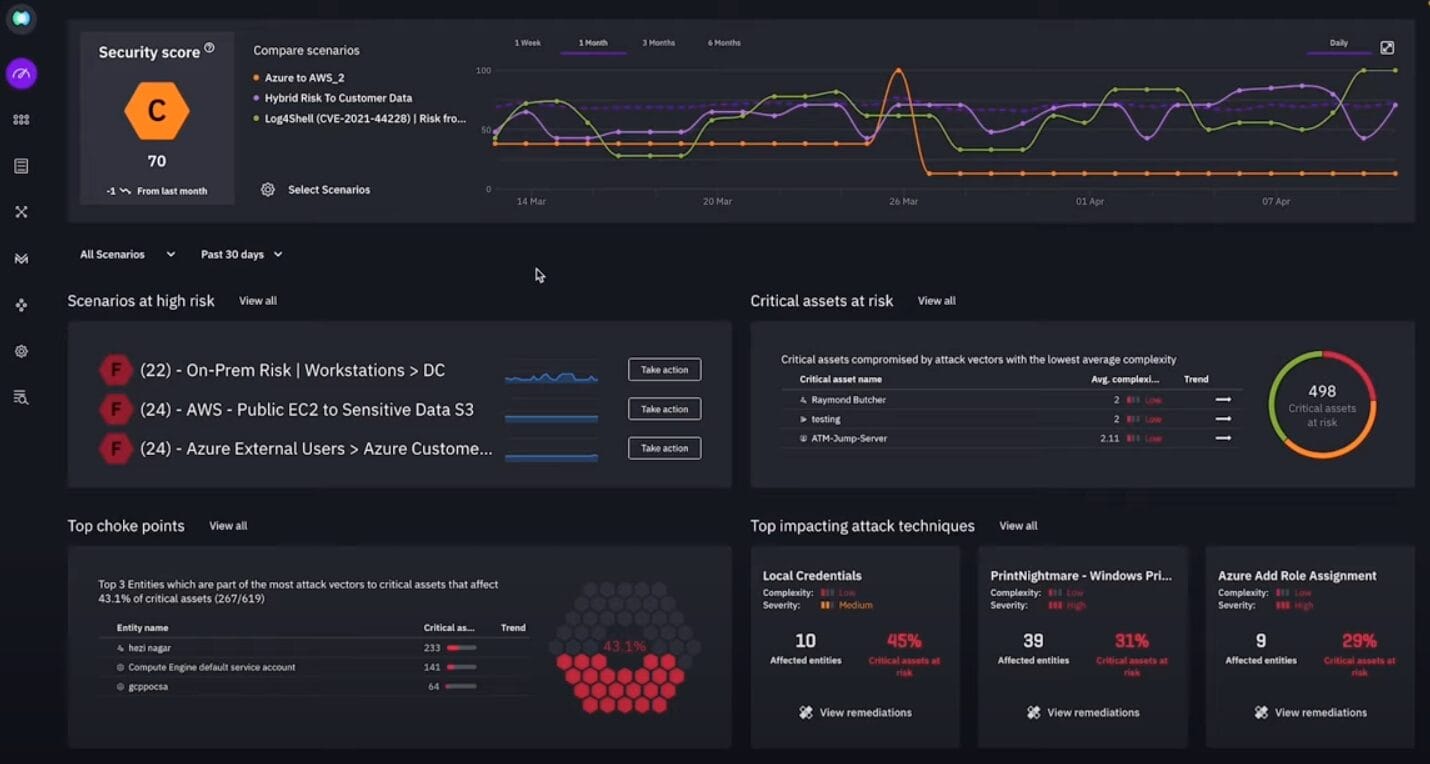Viewport: 1430px width, 764px height.
Task: Click the info icon beside Security score
Action: [209, 48]
